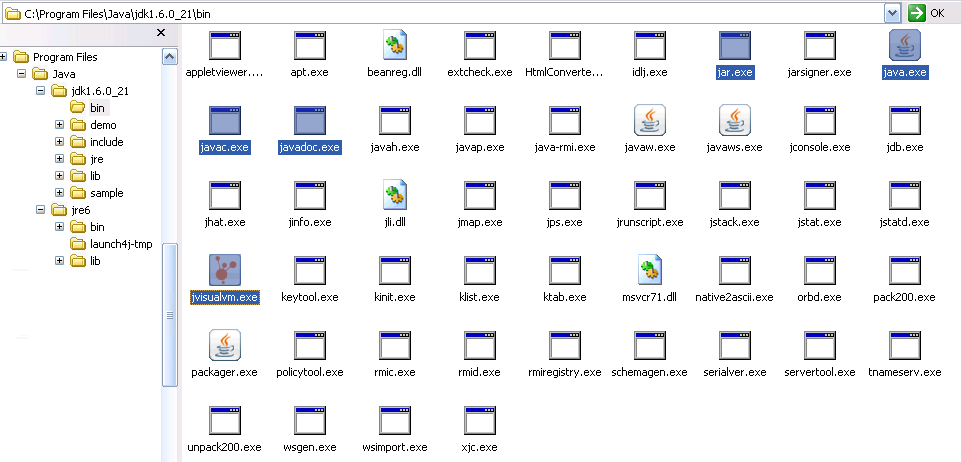The height and width of the screenshot is (462, 961).
Task: Select the include folder in tree
Action: pyautogui.click(x=97, y=142)
